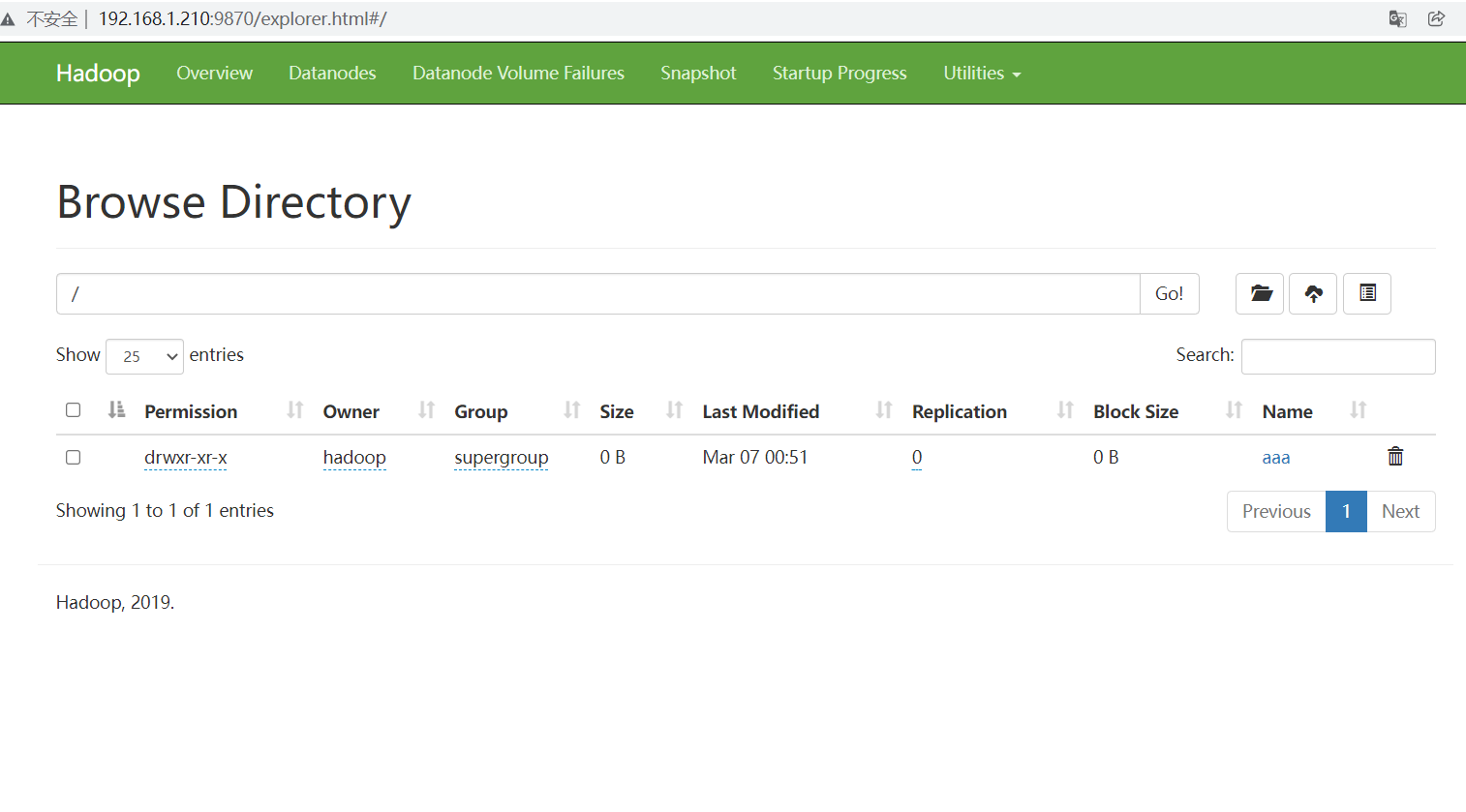
Task: Click the Go! button
Action: point(1169,293)
